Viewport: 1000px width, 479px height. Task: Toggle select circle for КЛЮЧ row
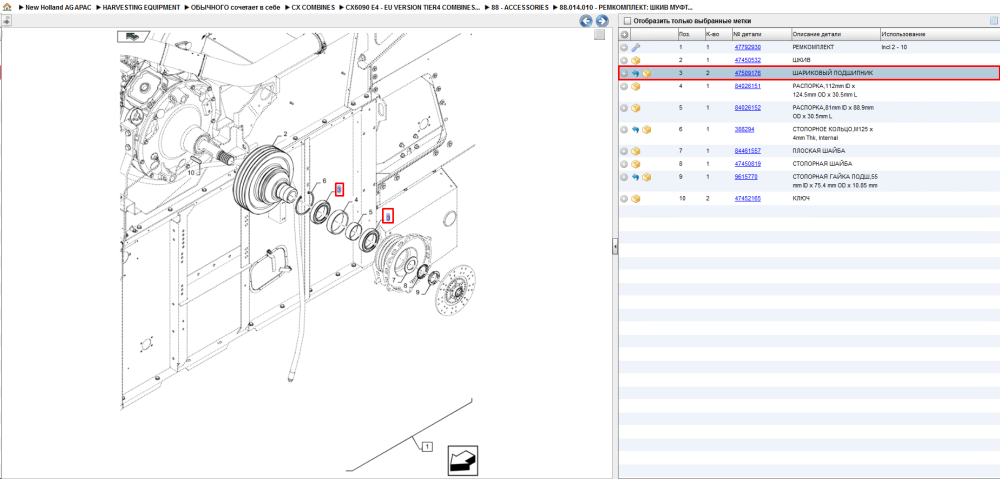pyautogui.click(x=625, y=199)
